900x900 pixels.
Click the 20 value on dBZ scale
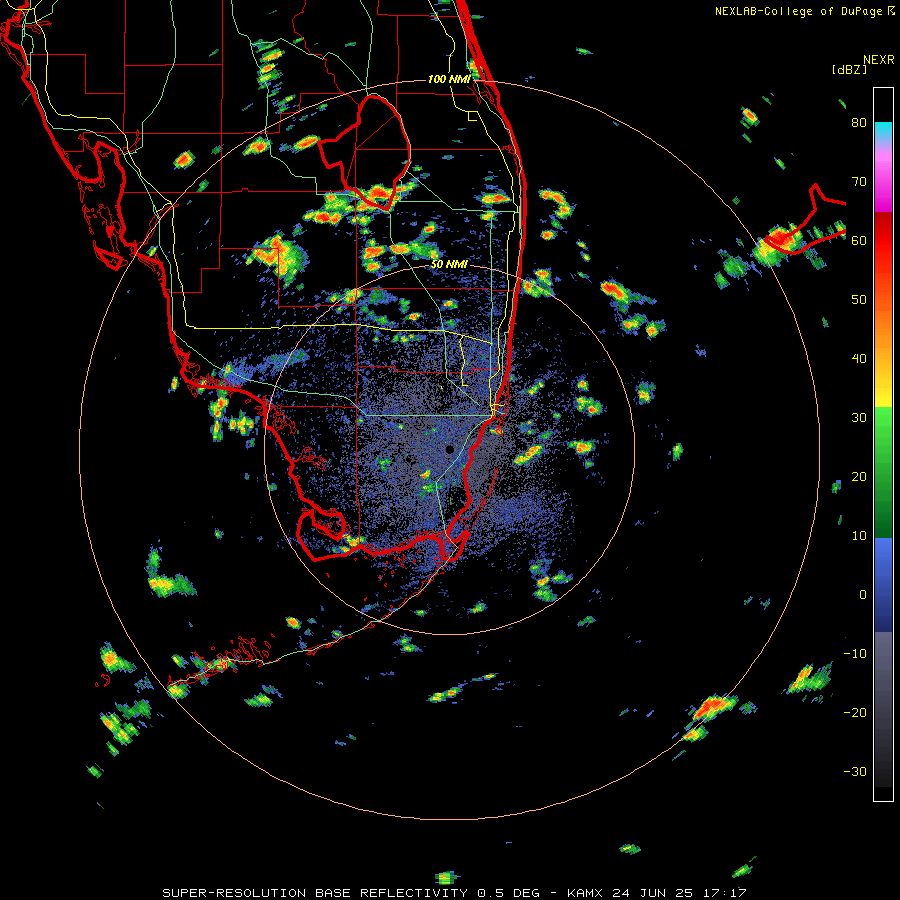coord(859,477)
